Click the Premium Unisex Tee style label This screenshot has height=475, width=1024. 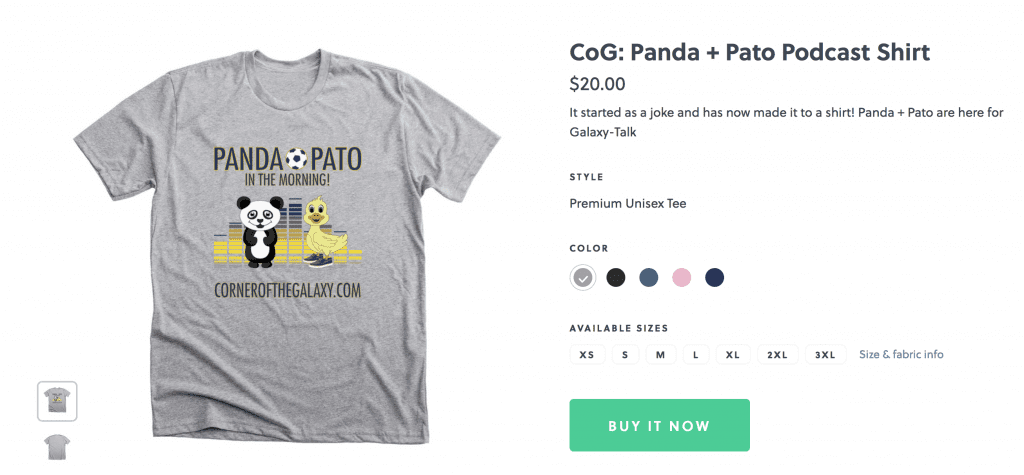click(x=628, y=204)
